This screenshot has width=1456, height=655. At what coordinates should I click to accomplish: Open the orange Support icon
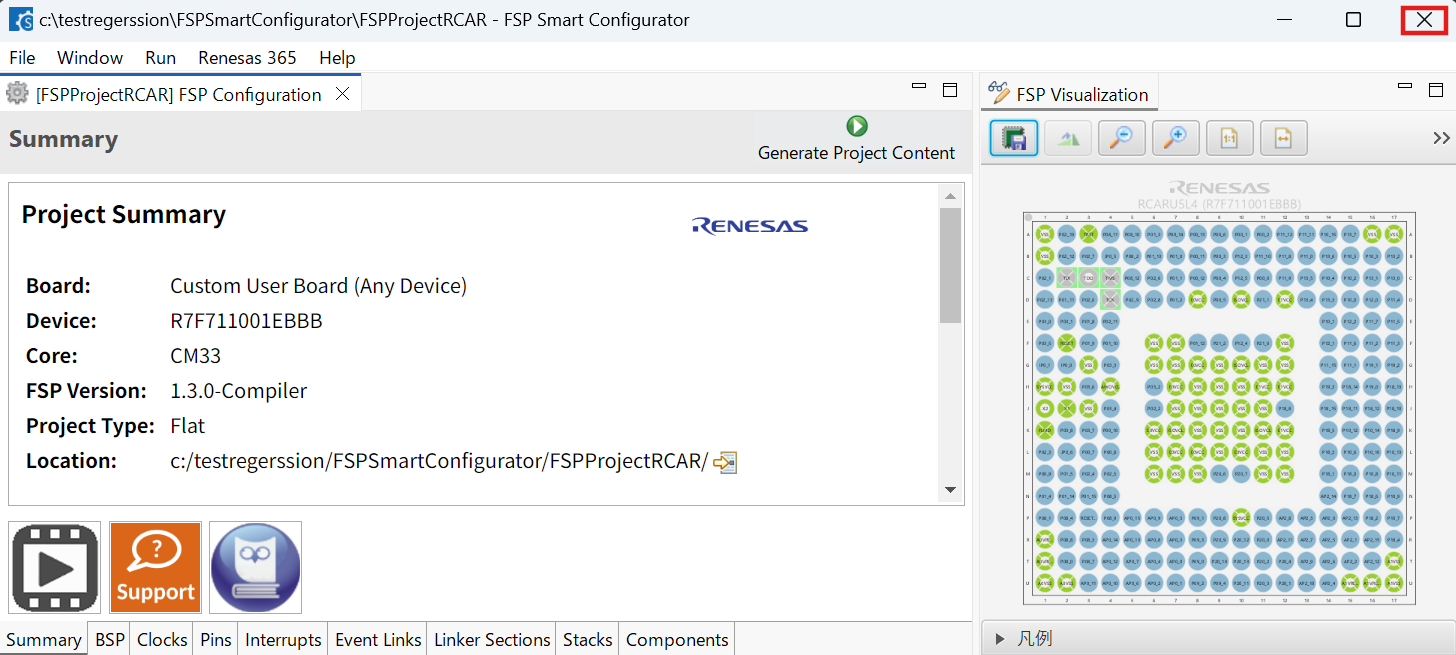pos(155,567)
